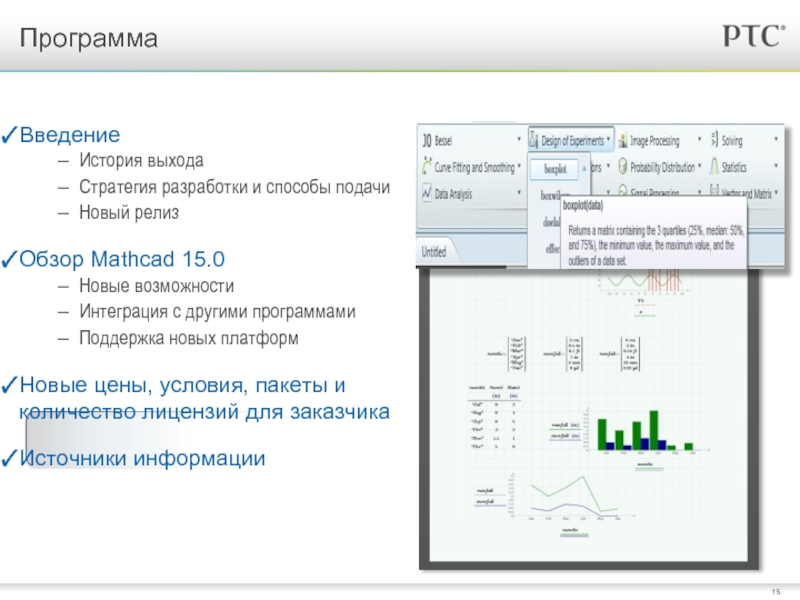Click the Data Analysis icon
Image resolution: width=800 pixels, height=600 pixels.
[427, 193]
